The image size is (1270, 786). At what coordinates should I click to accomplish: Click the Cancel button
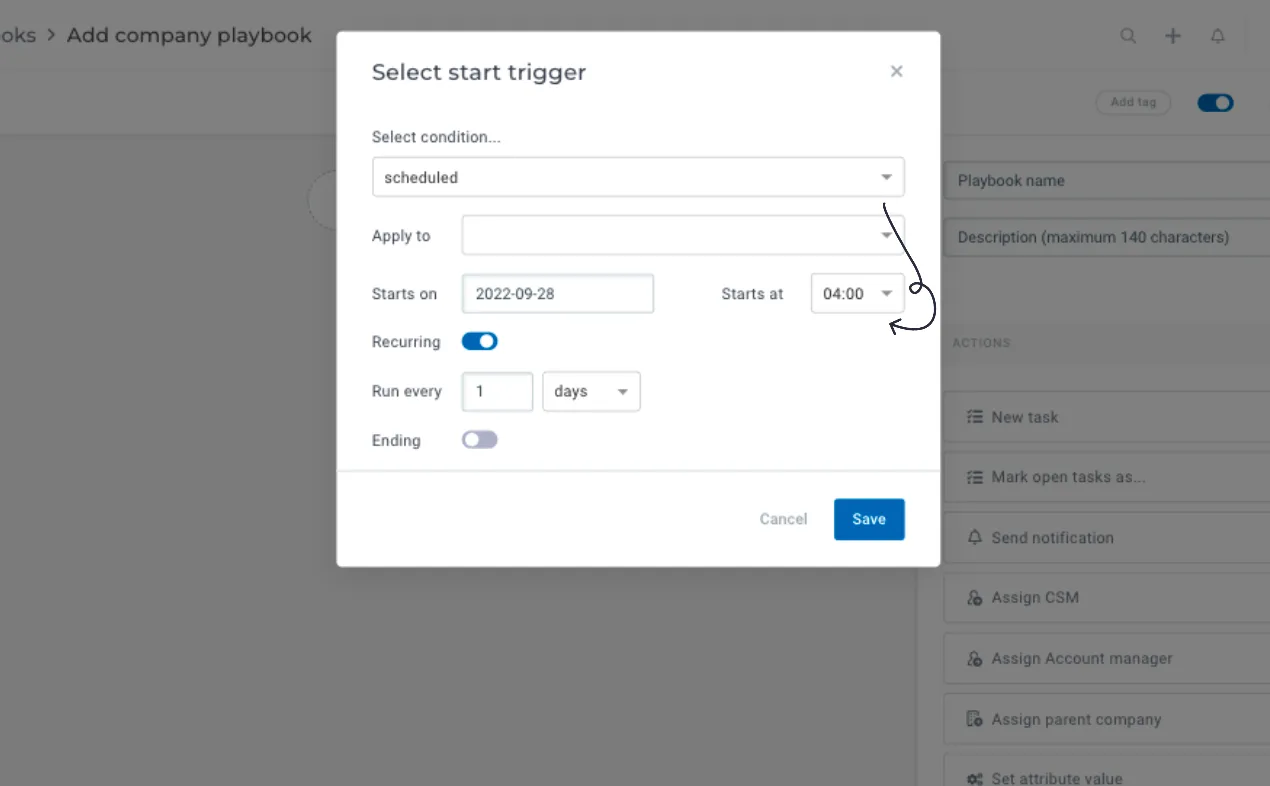coord(783,519)
